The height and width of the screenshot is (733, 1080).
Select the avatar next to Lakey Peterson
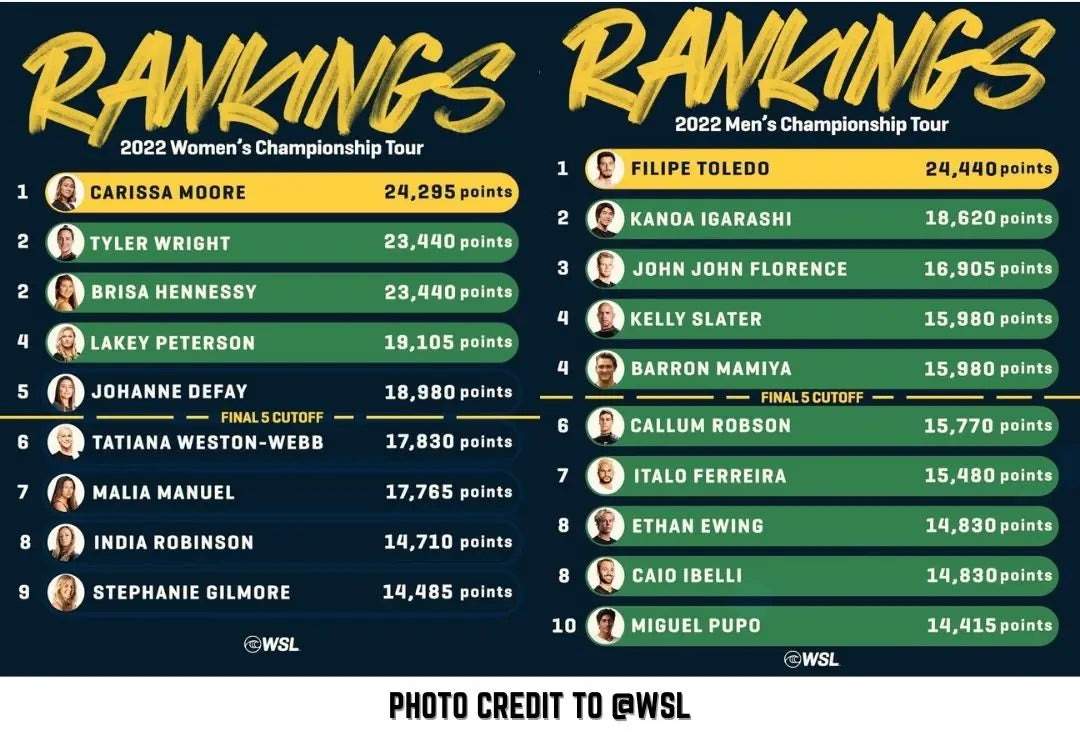click(x=65, y=342)
